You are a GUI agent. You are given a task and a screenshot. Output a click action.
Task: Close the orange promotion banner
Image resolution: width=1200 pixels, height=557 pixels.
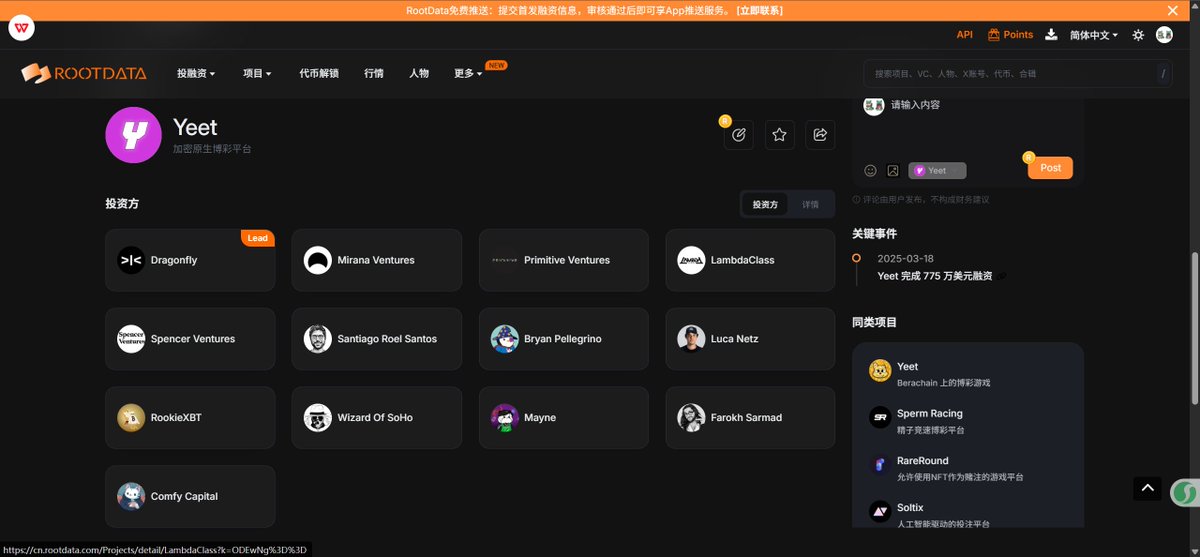point(1173,10)
